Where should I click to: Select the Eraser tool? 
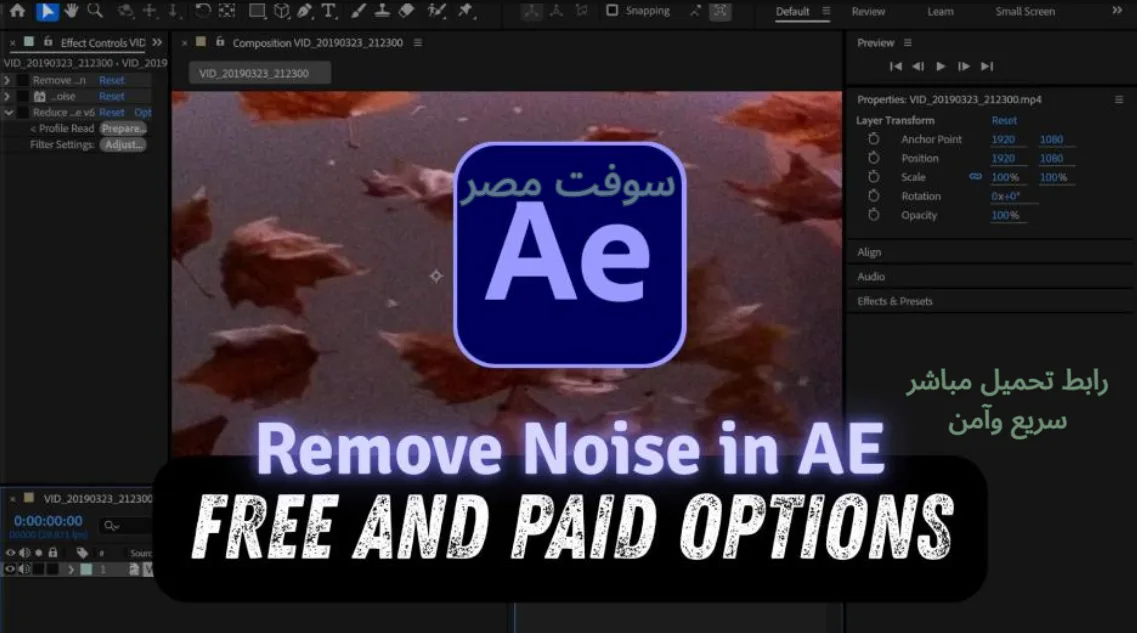click(407, 11)
